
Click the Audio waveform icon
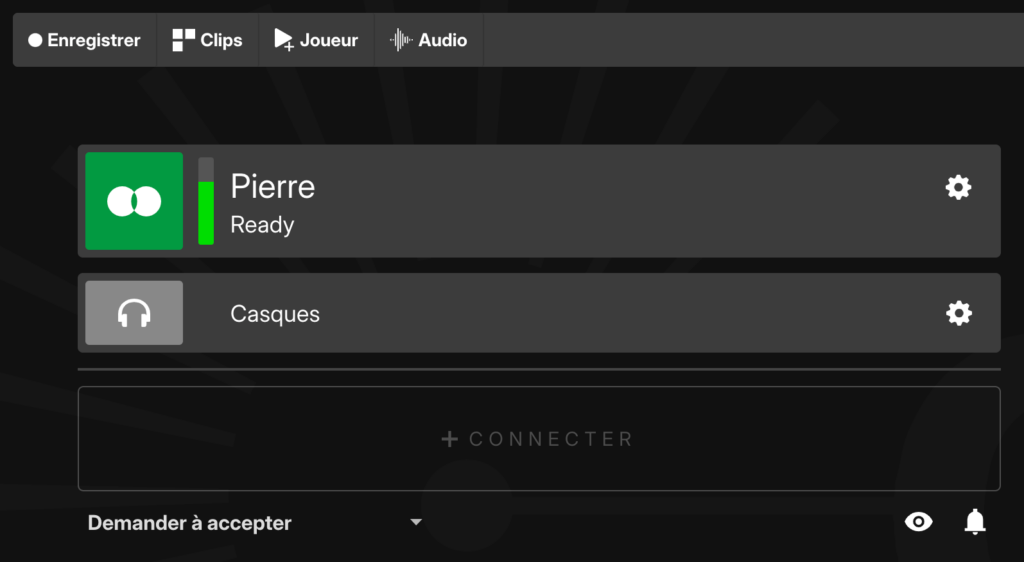[x=401, y=40]
